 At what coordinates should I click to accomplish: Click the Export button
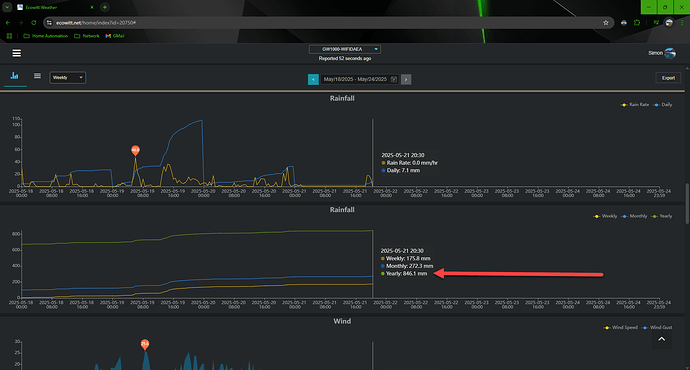668,78
